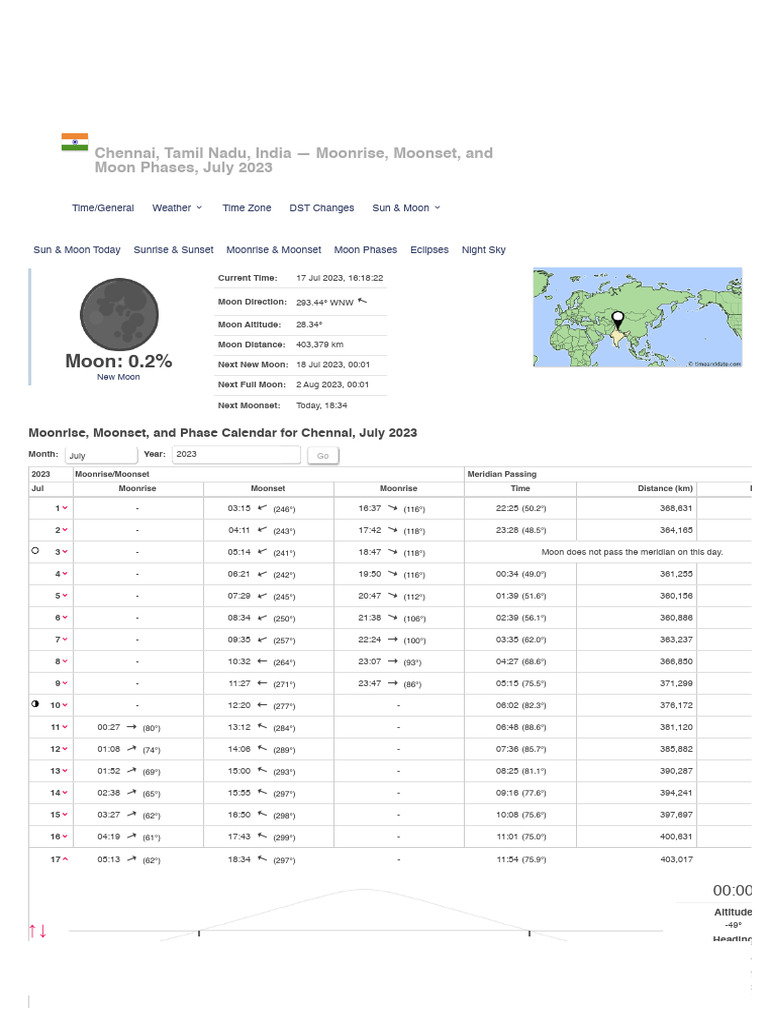Go to Sun & Moon Today

(x=77, y=249)
